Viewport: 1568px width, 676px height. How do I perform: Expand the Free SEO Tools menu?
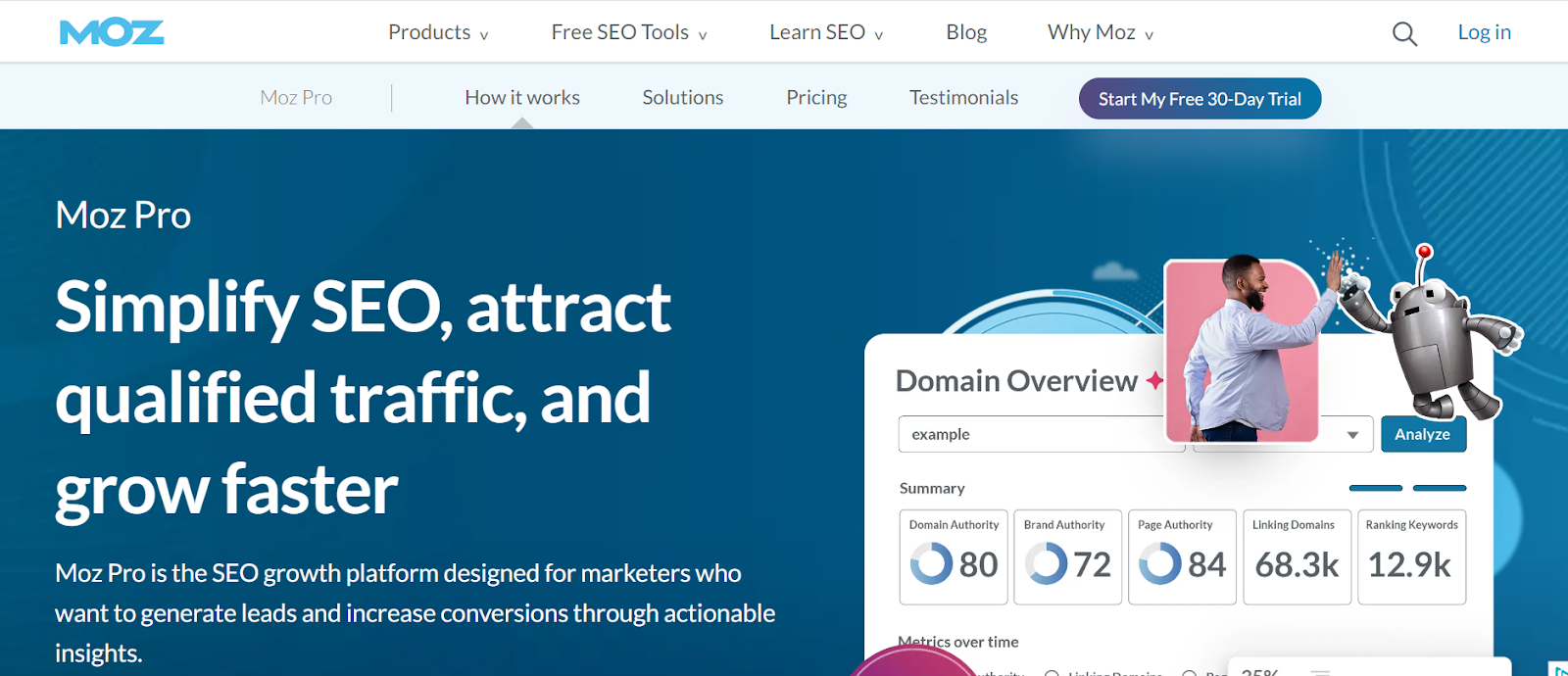pyautogui.click(x=629, y=32)
